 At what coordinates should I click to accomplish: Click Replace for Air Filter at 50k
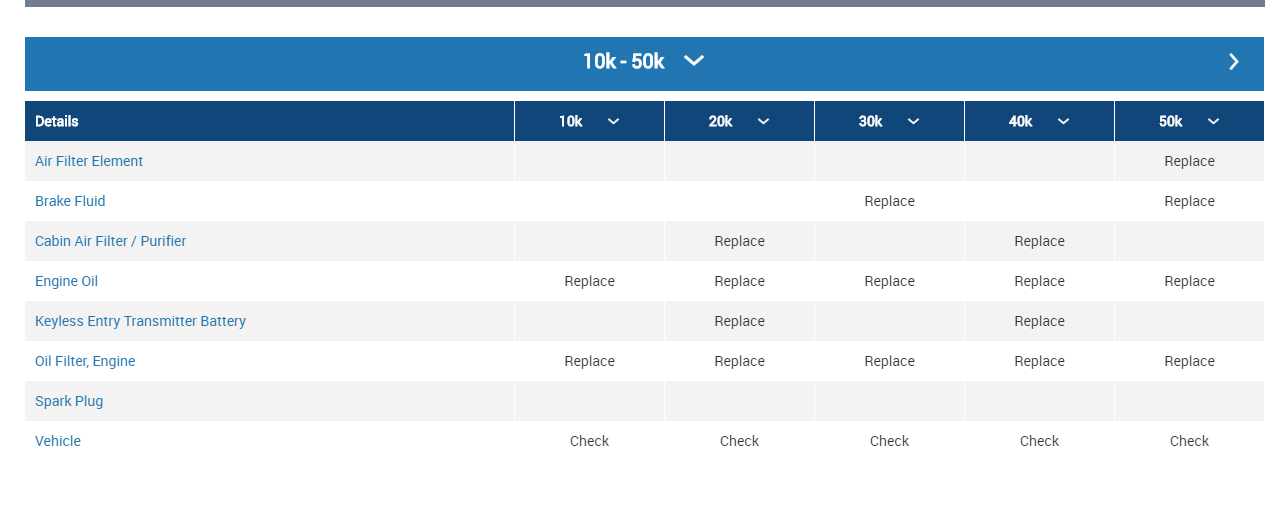[1189, 161]
